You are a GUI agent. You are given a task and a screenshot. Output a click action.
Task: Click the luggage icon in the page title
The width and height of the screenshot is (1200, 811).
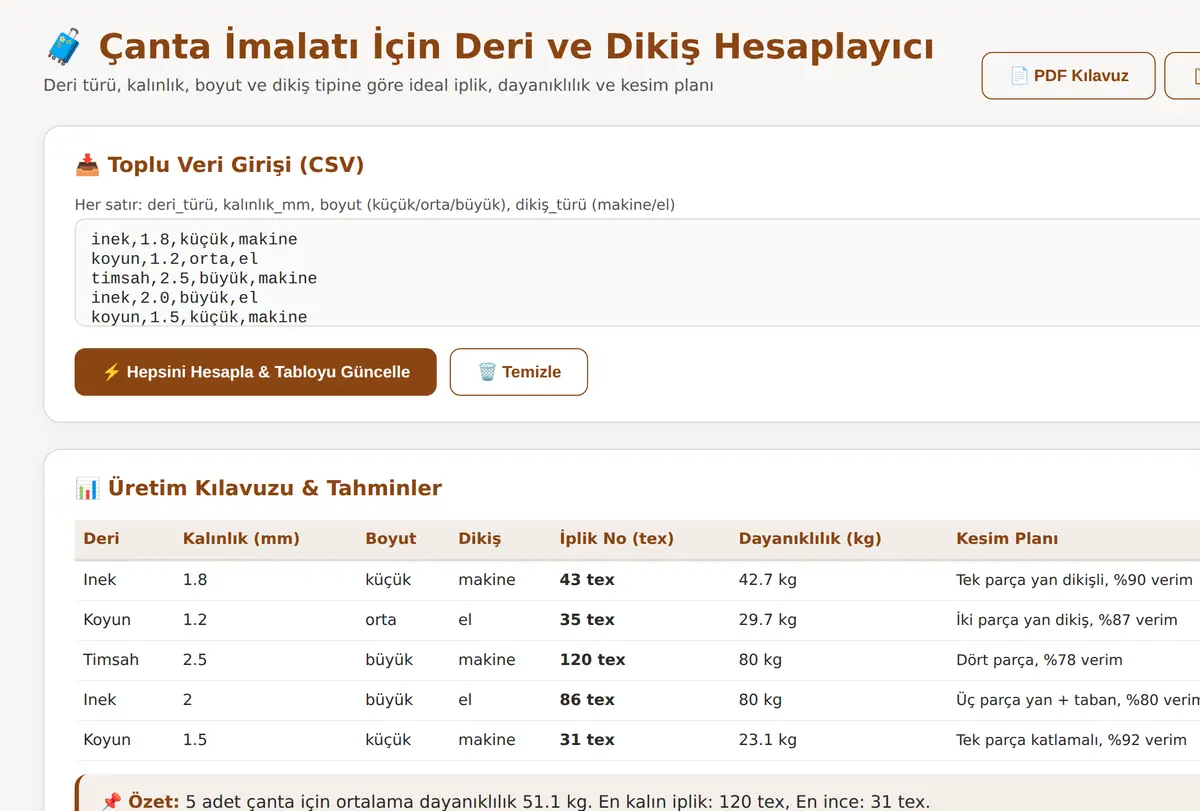coord(66,47)
